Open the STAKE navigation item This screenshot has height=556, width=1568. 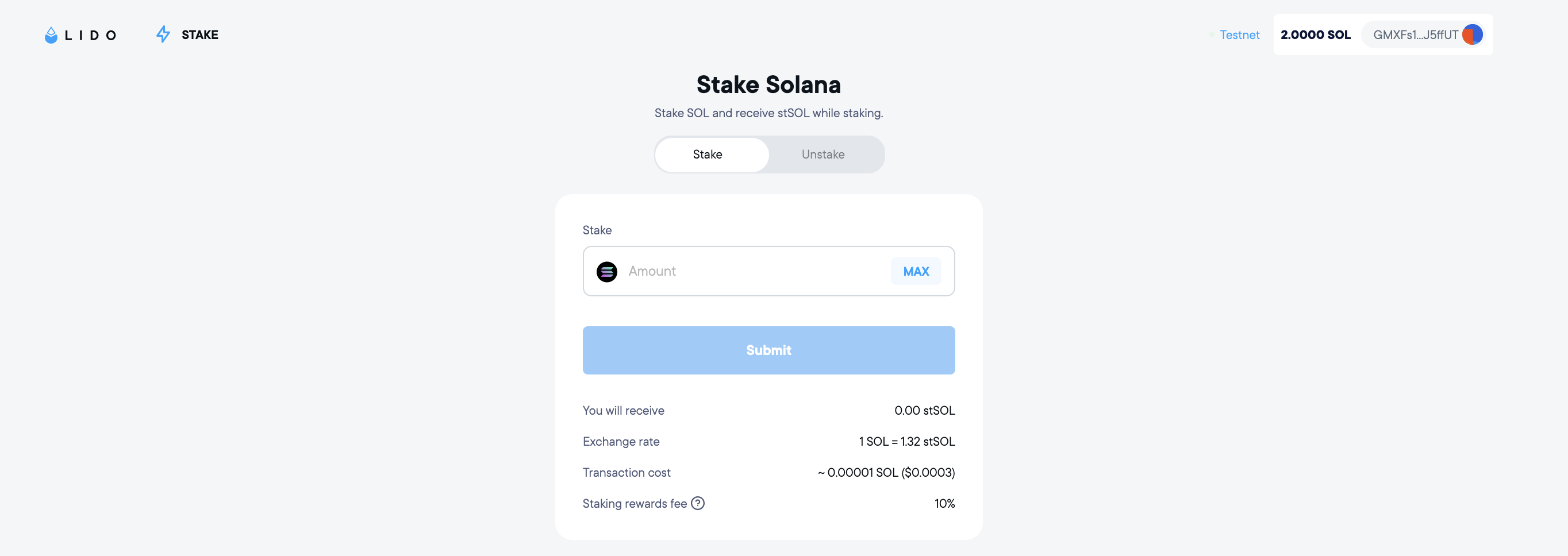199,34
